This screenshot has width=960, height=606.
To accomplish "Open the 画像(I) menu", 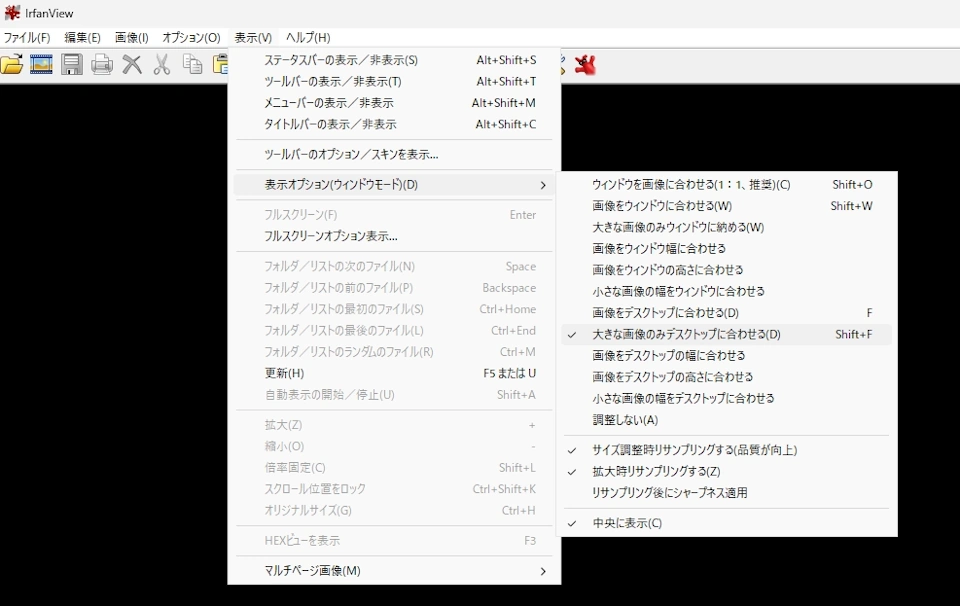I will tap(132, 37).
